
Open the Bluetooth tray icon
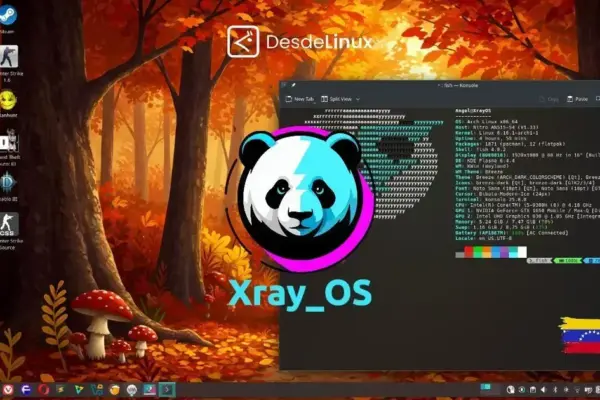(555, 390)
